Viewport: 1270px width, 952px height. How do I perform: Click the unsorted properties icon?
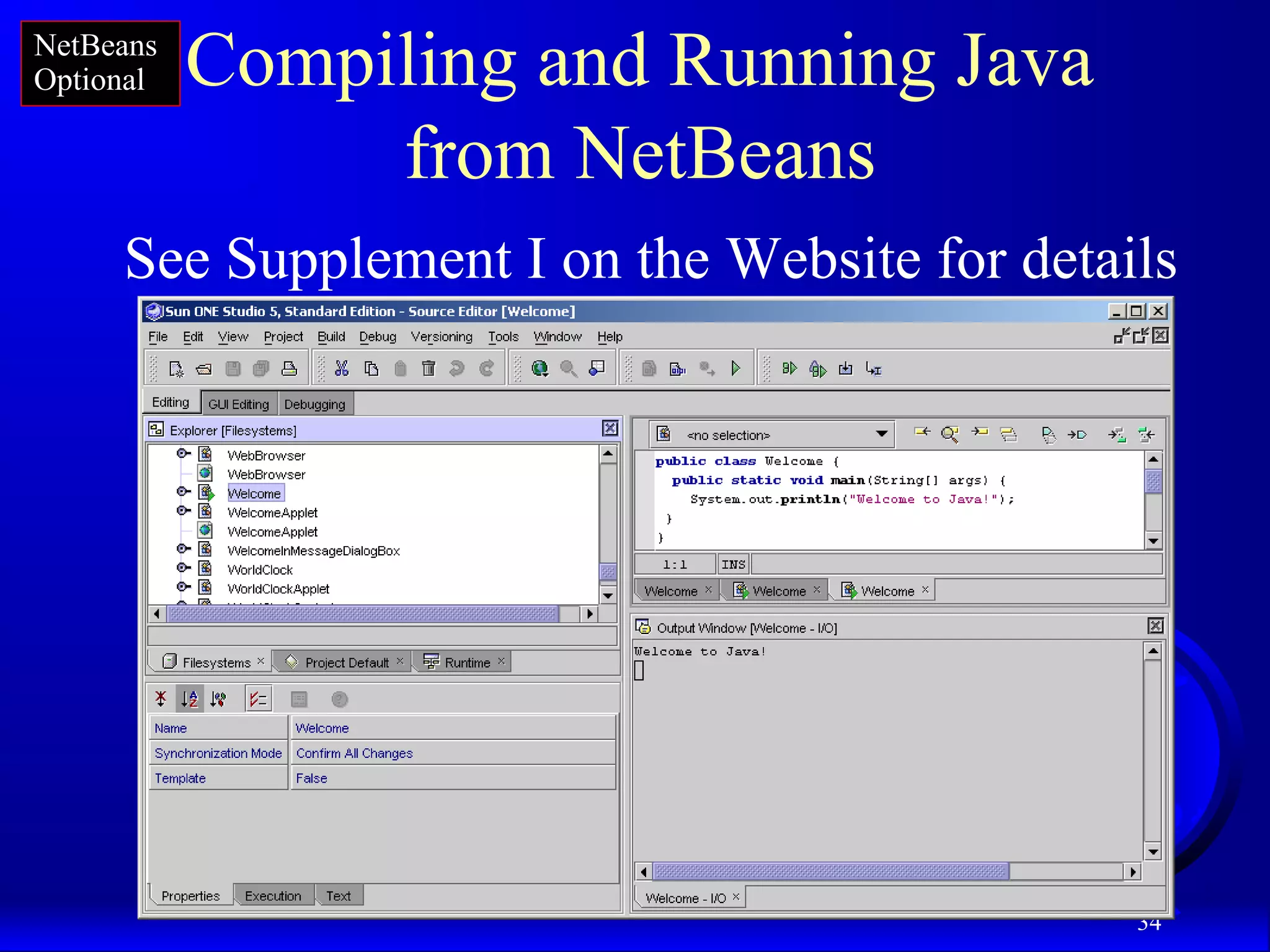(161, 699)
